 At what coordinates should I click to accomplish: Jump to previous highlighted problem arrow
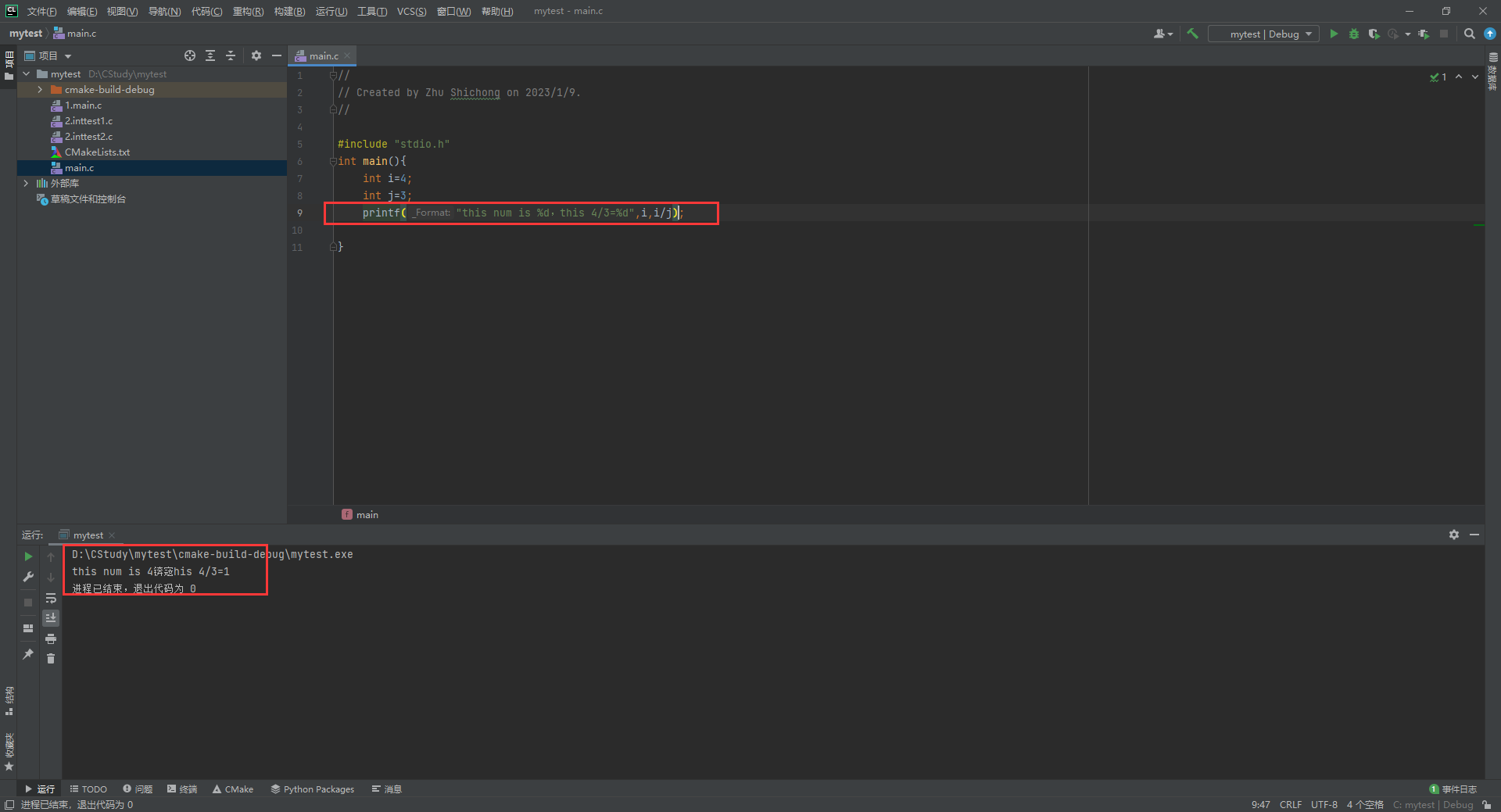coord(1459,77)
